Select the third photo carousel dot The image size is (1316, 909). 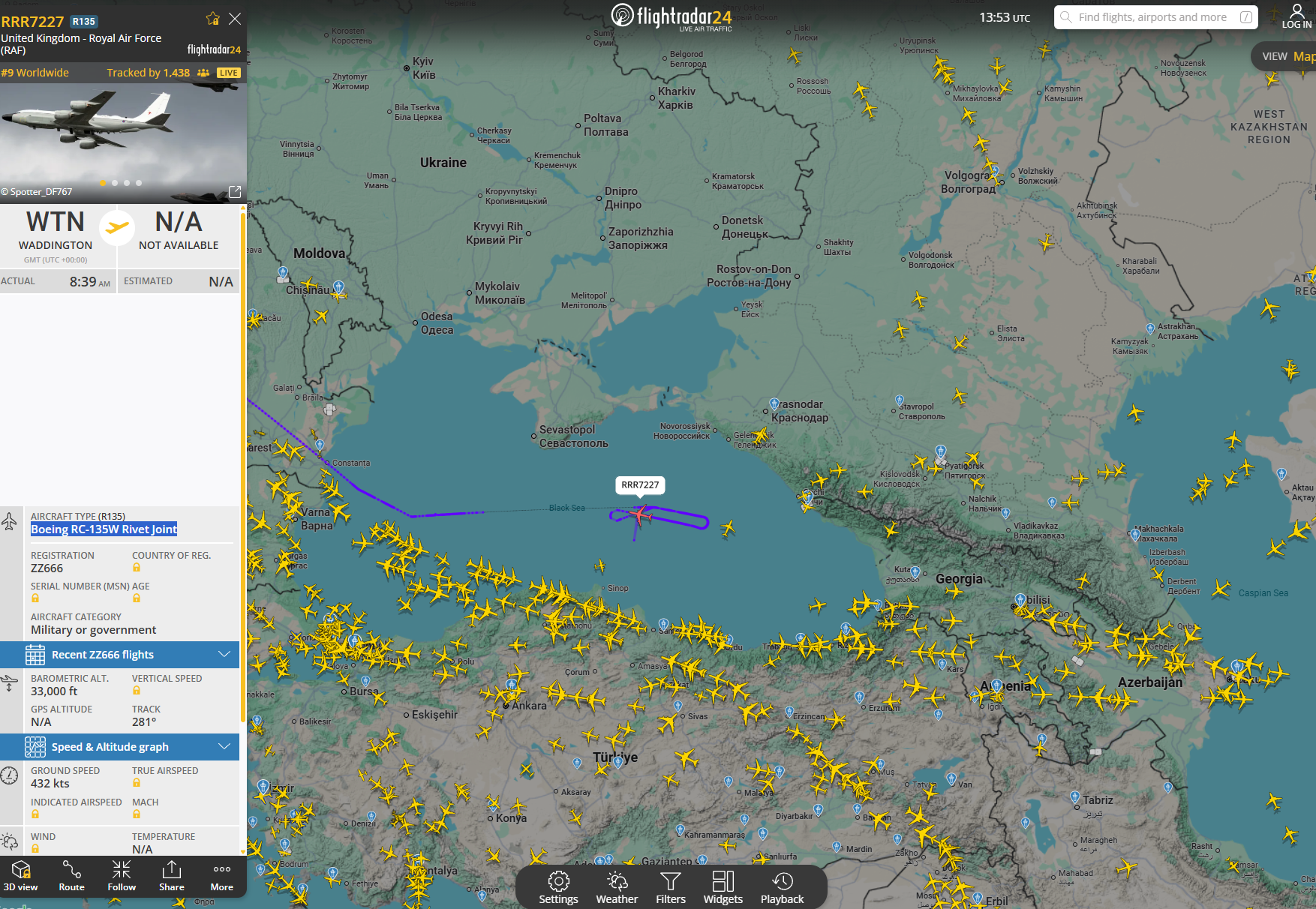tap(127, 183)
